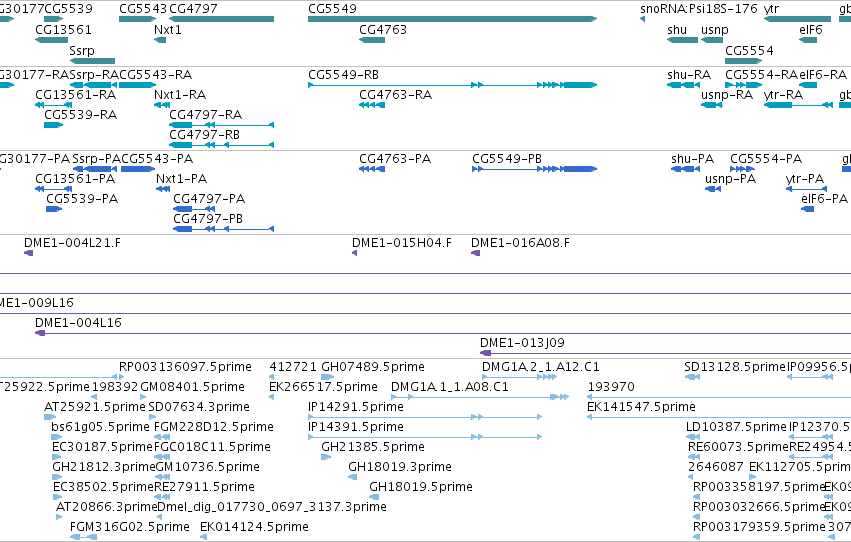Select the GH18019.5prime EST label
This screenshot has width=851, height=542.
point(421,487)
